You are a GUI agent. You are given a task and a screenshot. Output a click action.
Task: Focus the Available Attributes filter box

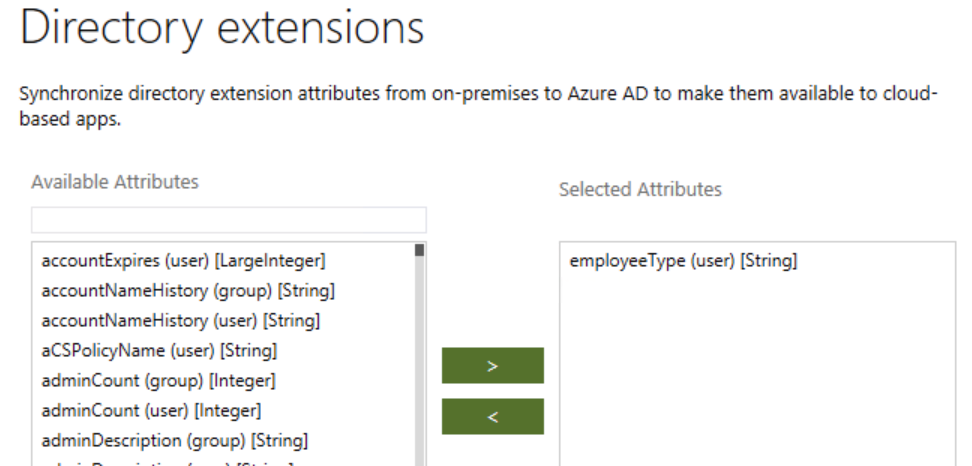click(229, 220)
